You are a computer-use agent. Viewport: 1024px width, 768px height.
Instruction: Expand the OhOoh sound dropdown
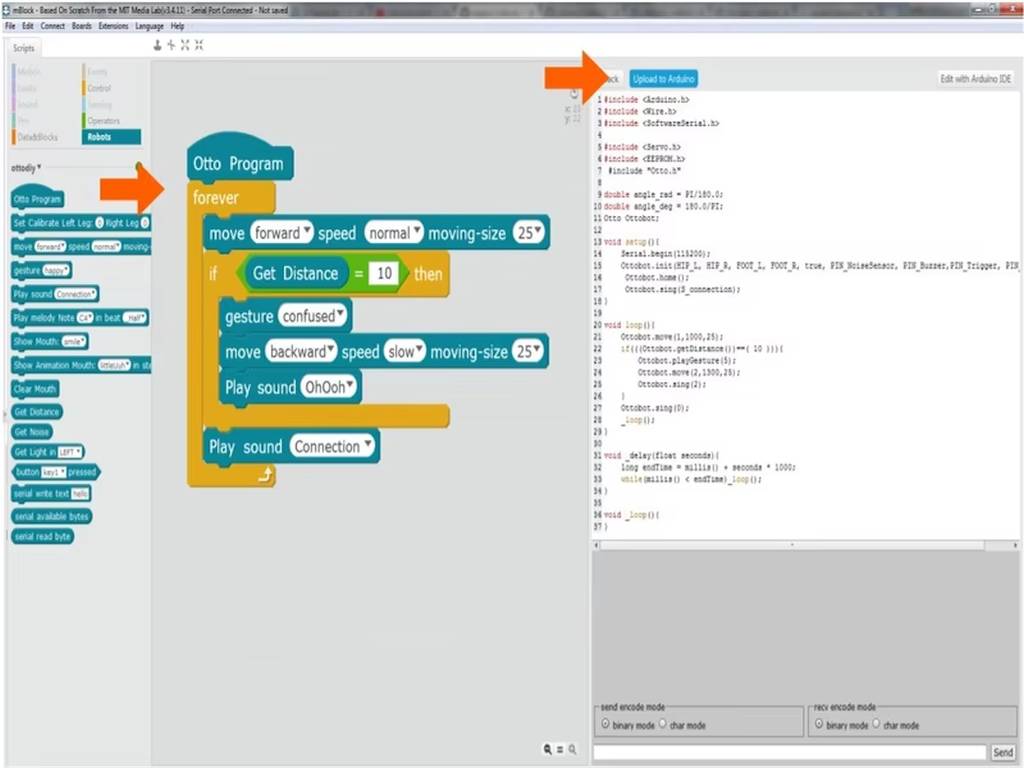330,388
